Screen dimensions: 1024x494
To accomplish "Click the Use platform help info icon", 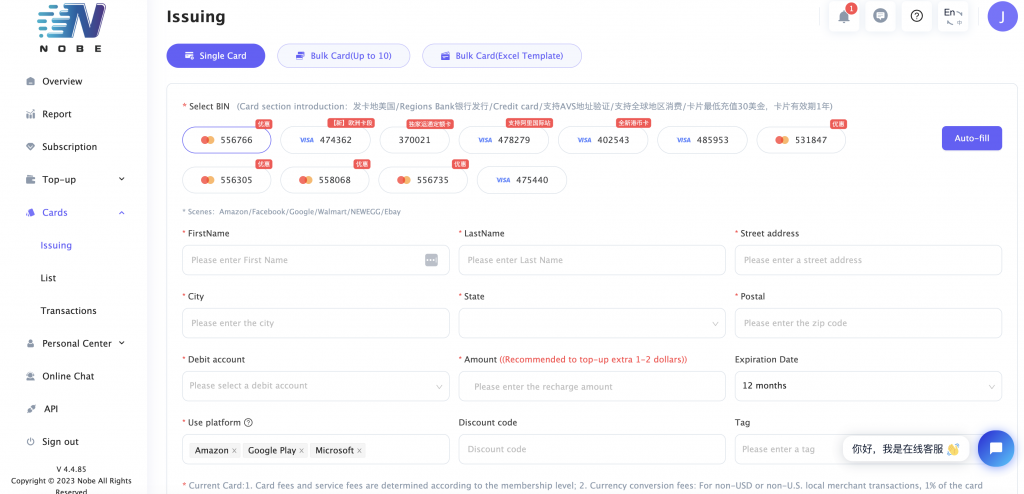I will point(248,423).
